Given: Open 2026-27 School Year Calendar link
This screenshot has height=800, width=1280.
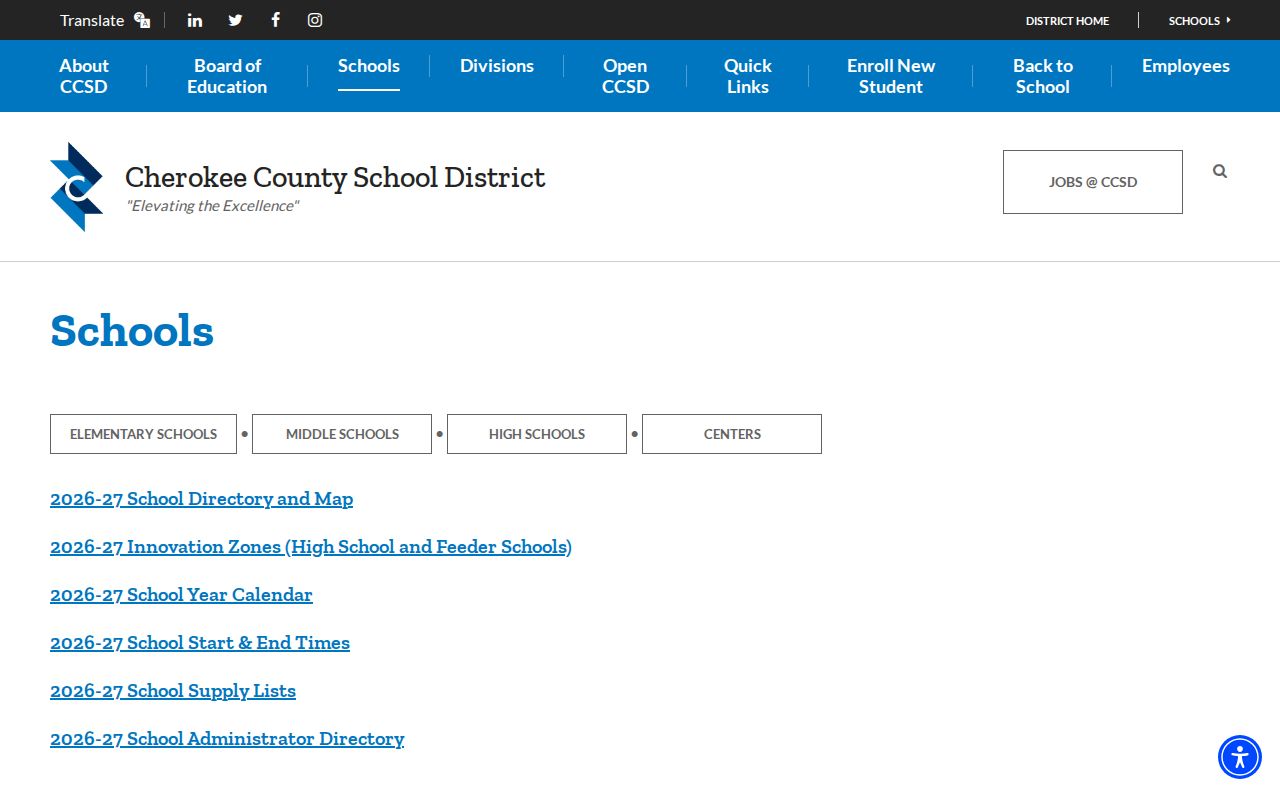Looking at the screenshot, I should click(x=181, y=595).
